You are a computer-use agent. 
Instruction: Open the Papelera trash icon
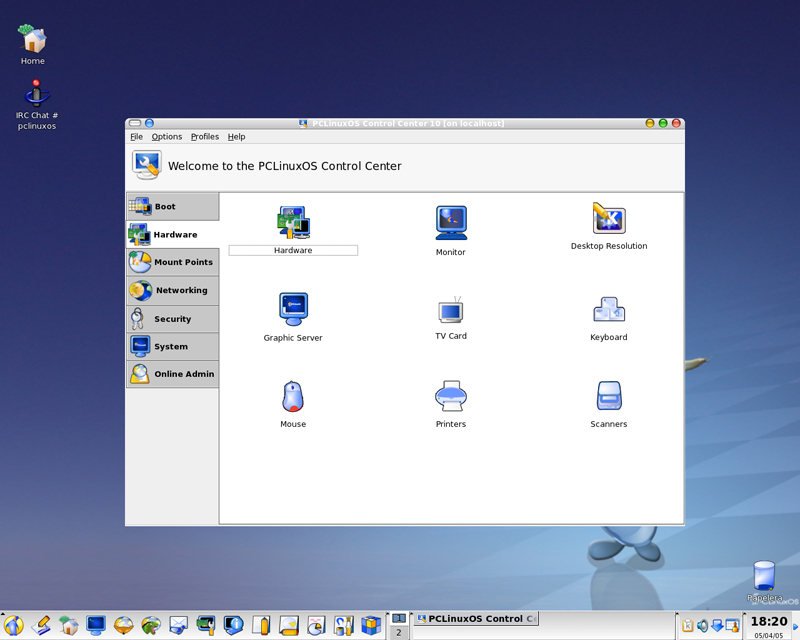tap(764, 581)
